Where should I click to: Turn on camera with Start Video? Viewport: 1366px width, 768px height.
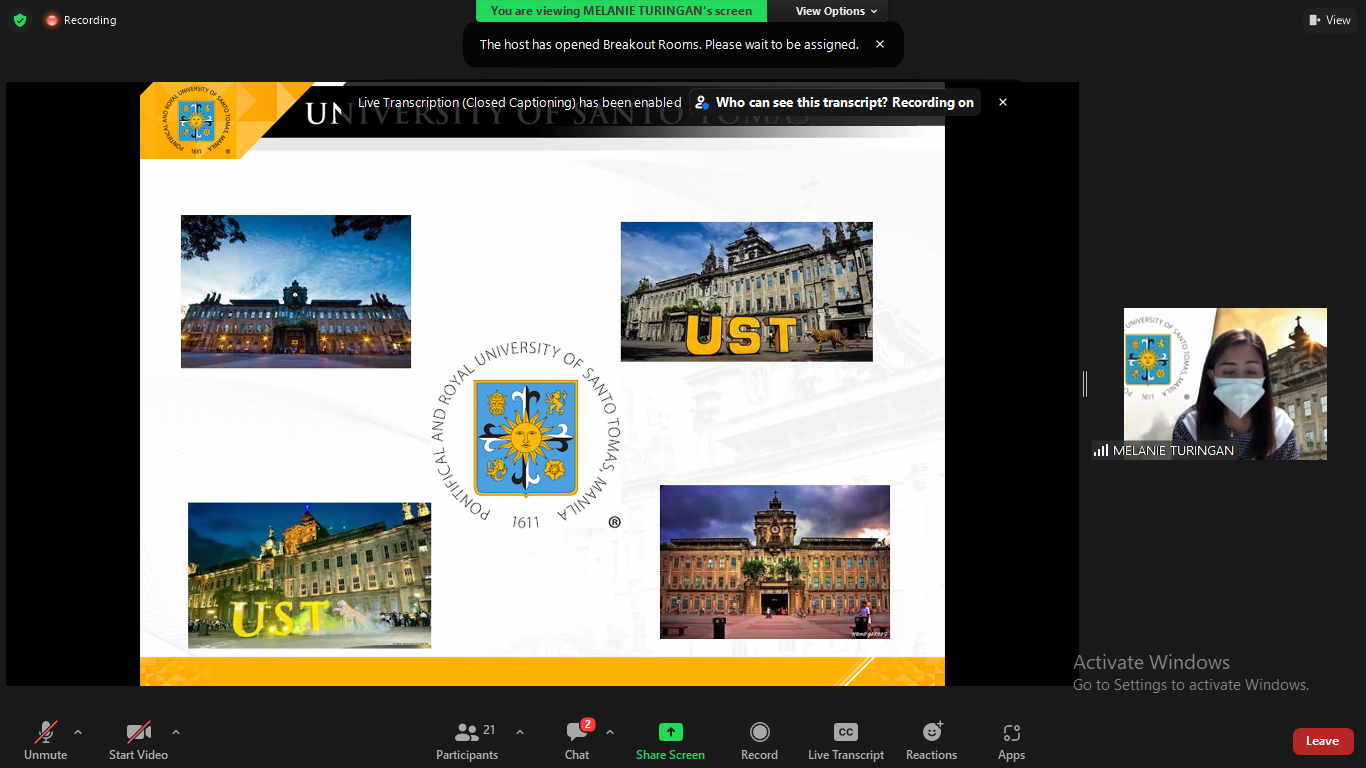[138, 741]
